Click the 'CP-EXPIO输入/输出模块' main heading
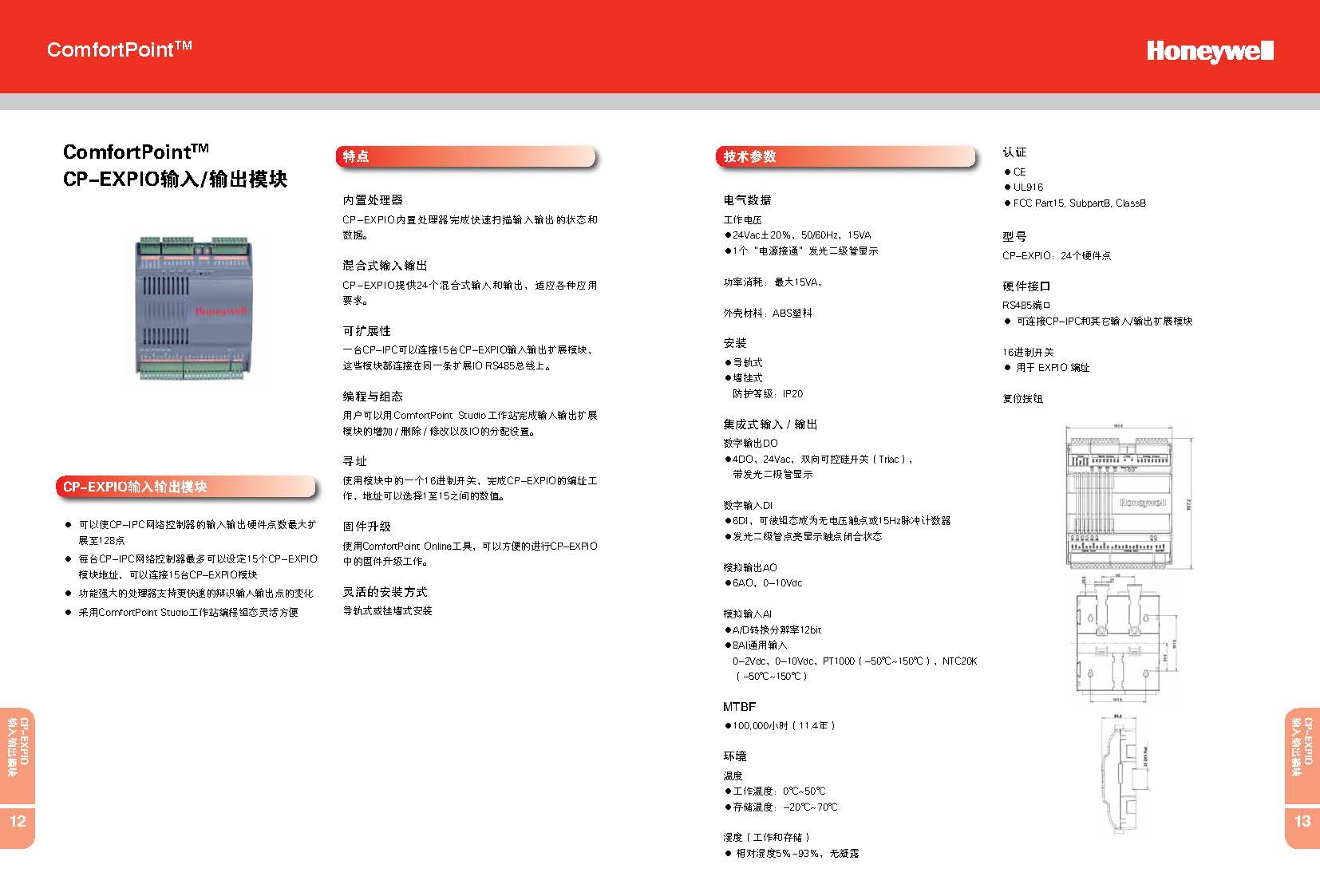The height and width of the screenshot is (896, 1320). (x=175, y=180)
